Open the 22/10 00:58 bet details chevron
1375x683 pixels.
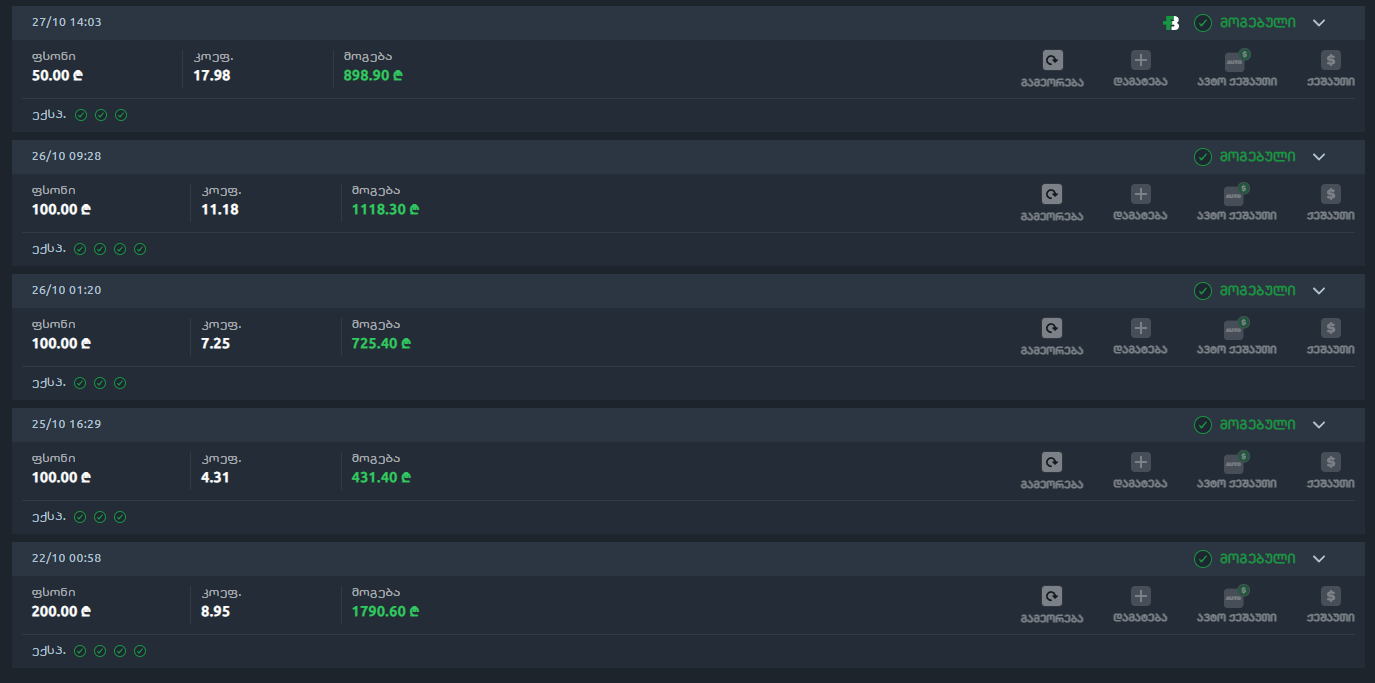(1319, 559)
